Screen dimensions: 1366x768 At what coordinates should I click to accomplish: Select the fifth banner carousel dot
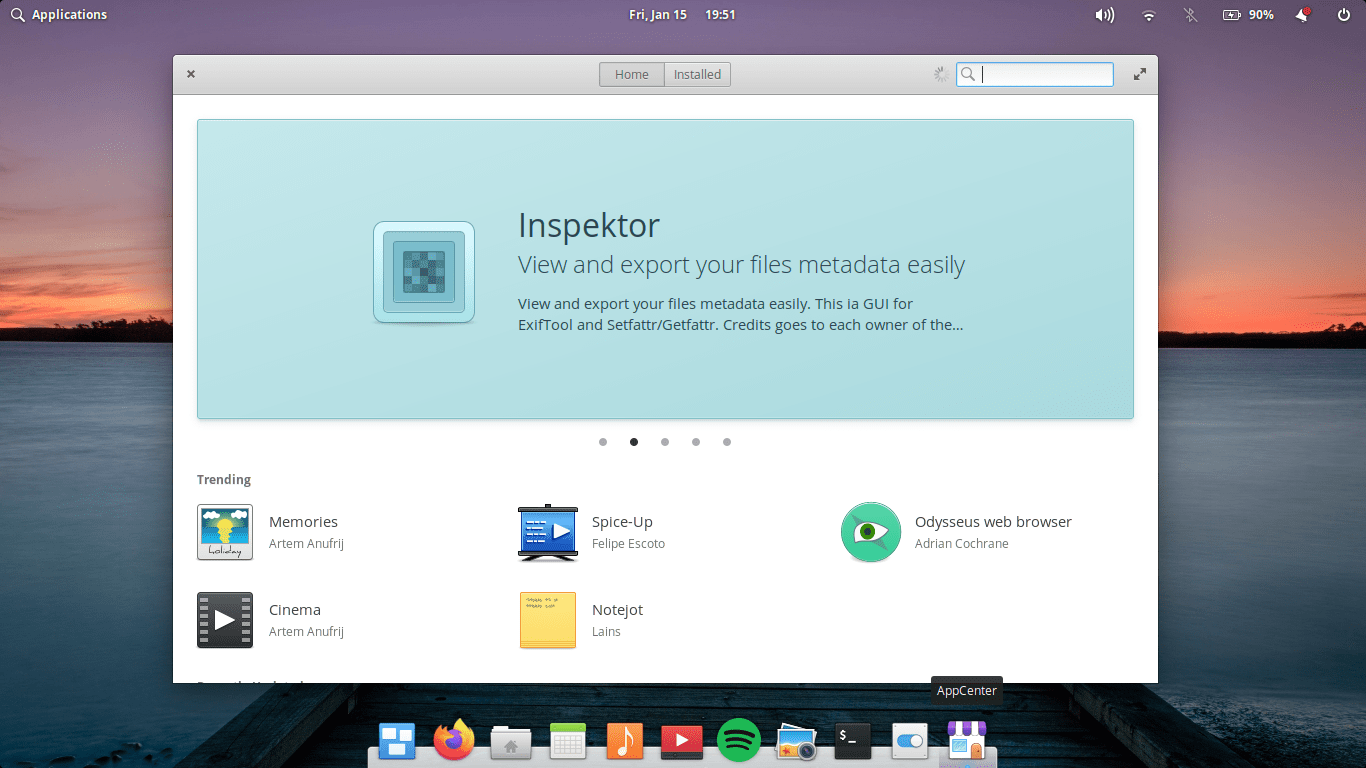pyautogui.click(x=727, y=442)
